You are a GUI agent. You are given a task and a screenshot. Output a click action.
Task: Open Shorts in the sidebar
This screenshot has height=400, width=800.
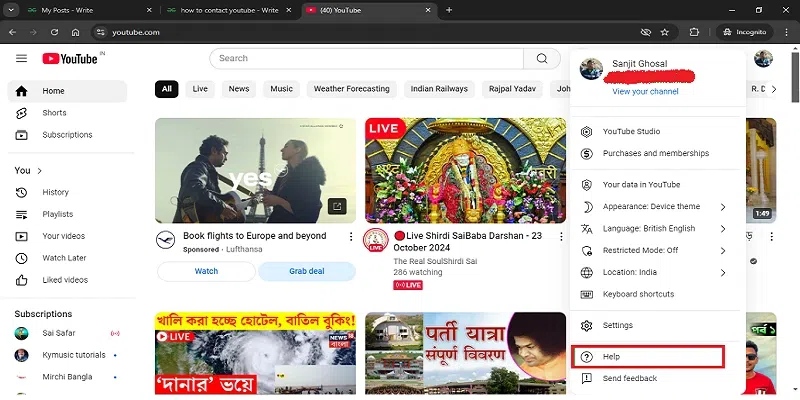pos(67,113)
